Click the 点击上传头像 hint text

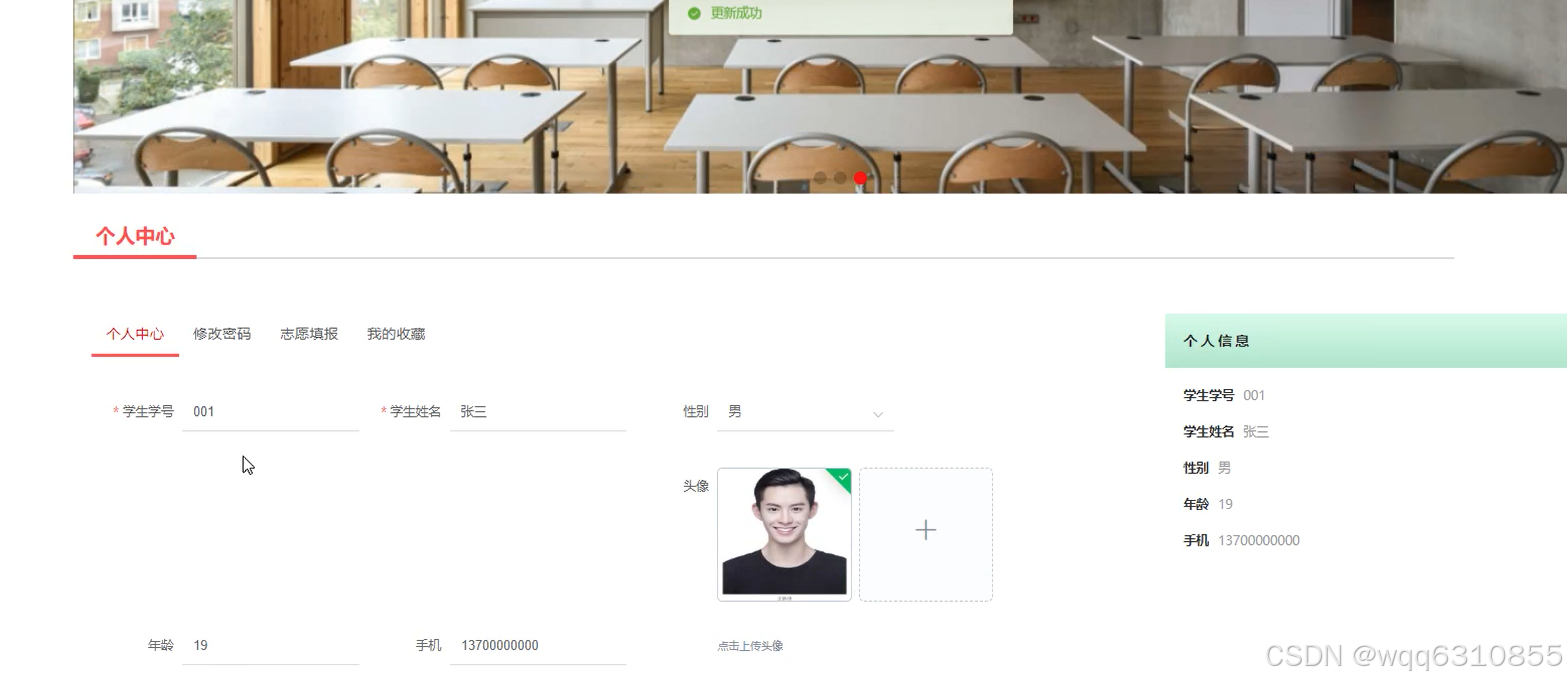[x=750, y=646]
